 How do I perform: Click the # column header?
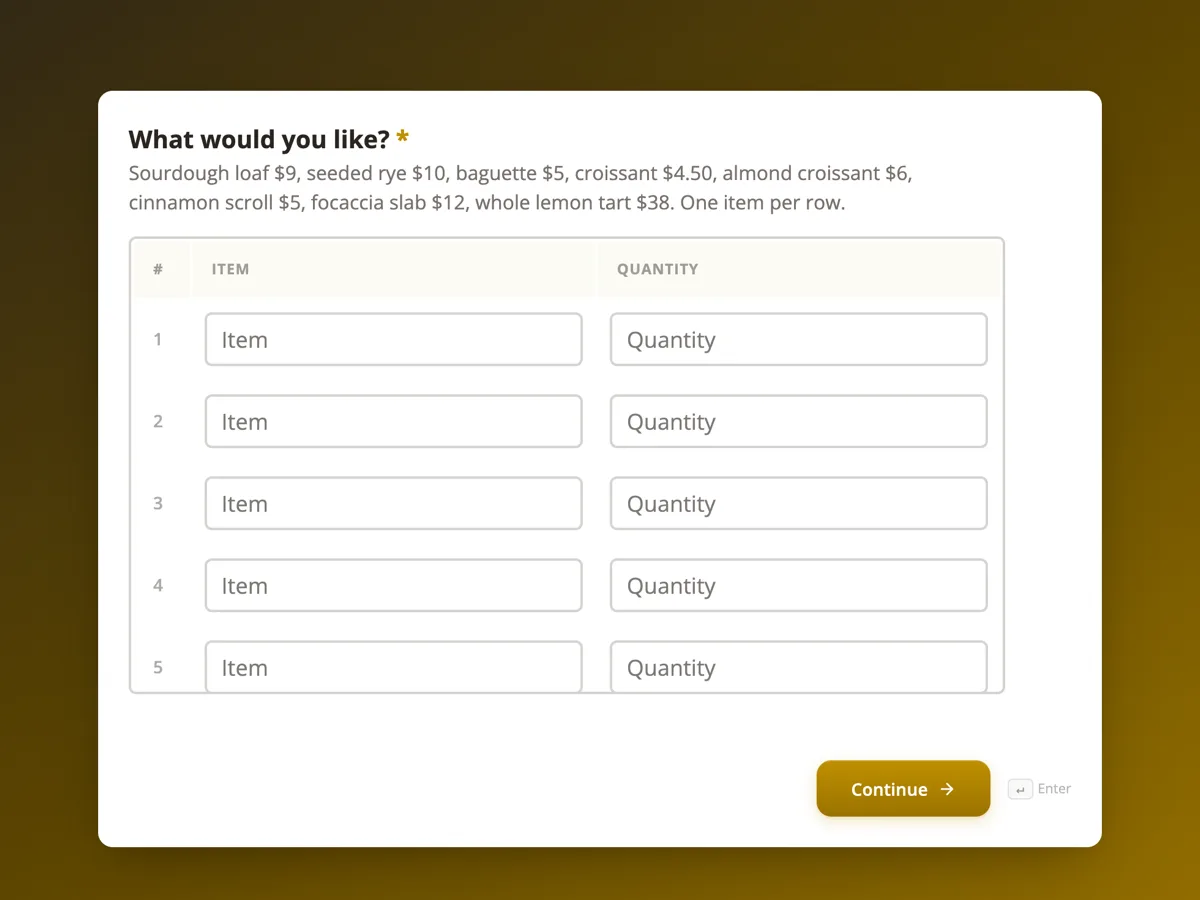click(x=158, y=269)
